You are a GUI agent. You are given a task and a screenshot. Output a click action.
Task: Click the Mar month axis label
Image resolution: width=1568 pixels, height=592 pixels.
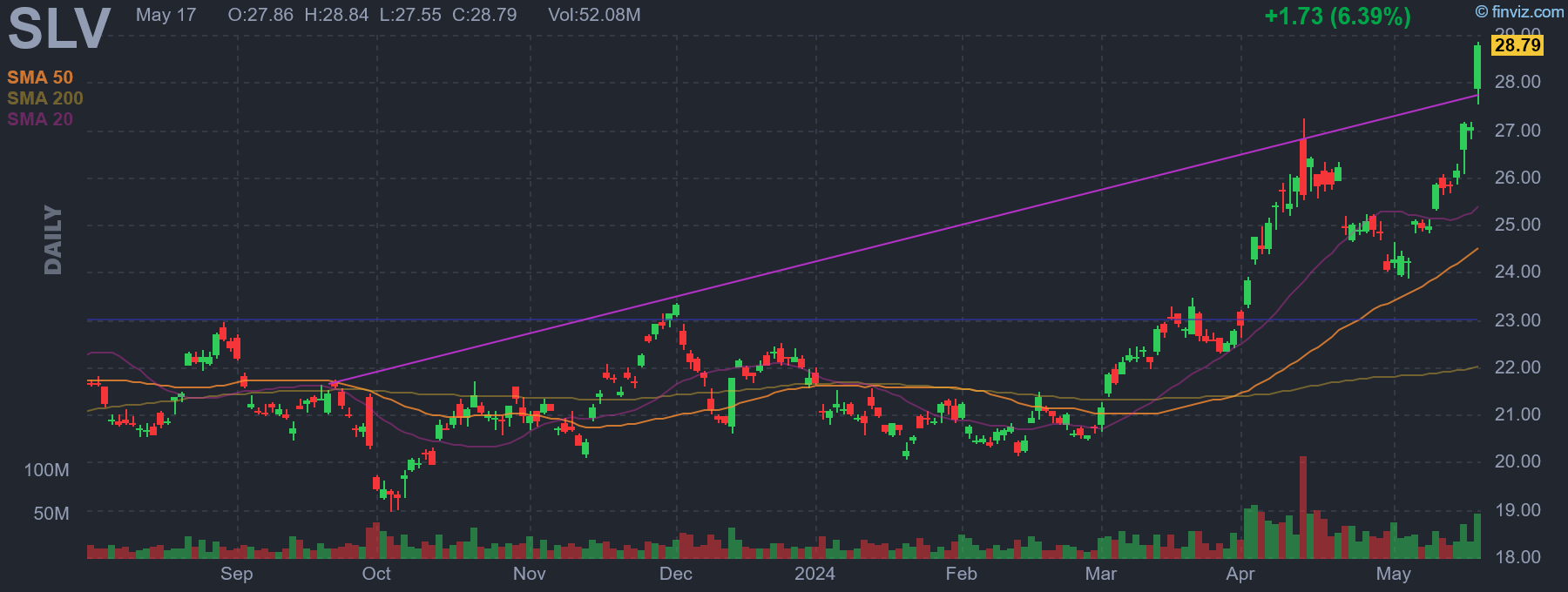click(x=1101, y=574)
